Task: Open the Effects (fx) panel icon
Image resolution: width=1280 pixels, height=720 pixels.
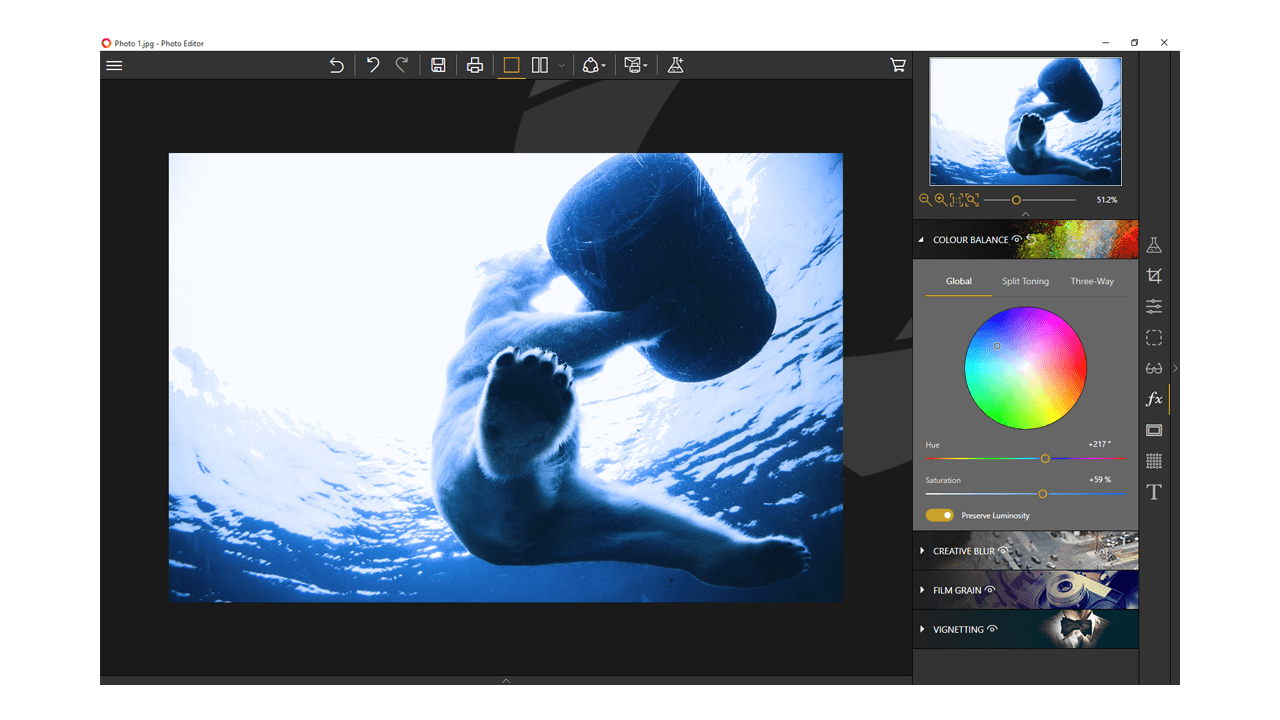Action: click(1154, 398)
